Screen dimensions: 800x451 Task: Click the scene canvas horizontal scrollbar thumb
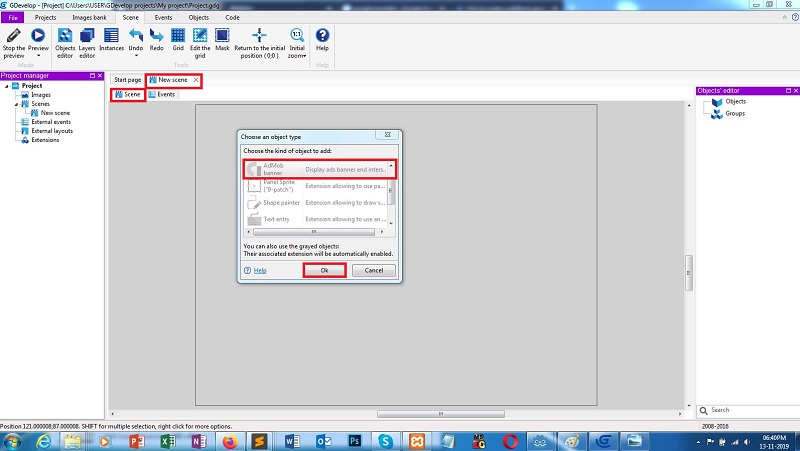pos(441,414)
